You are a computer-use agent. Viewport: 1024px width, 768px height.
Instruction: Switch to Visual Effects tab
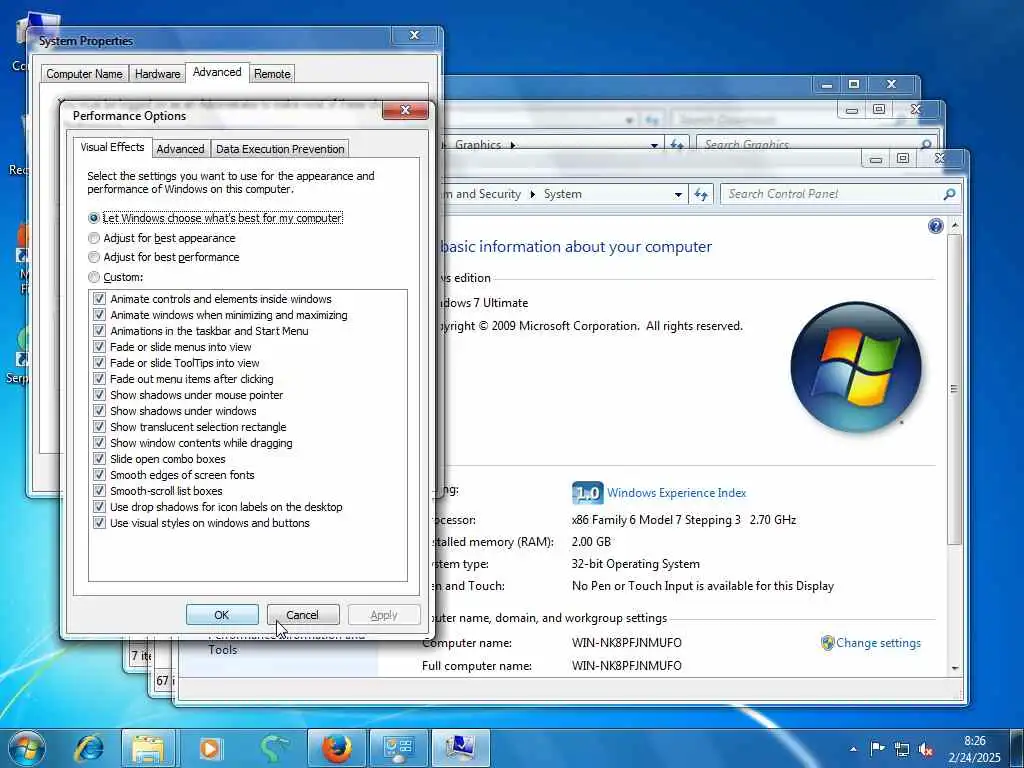[x=112, y=148]
